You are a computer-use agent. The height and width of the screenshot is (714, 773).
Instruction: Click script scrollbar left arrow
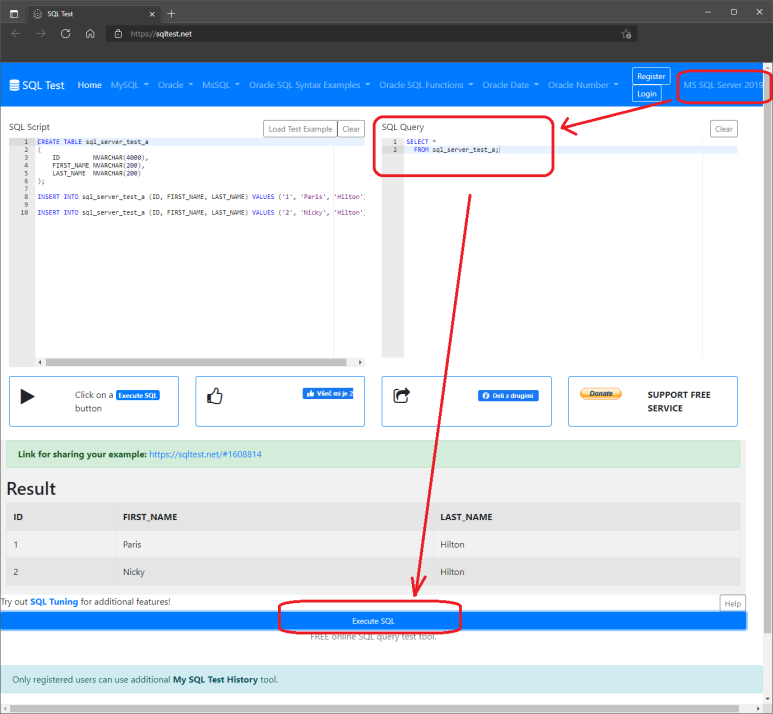[x=40, y=362]
